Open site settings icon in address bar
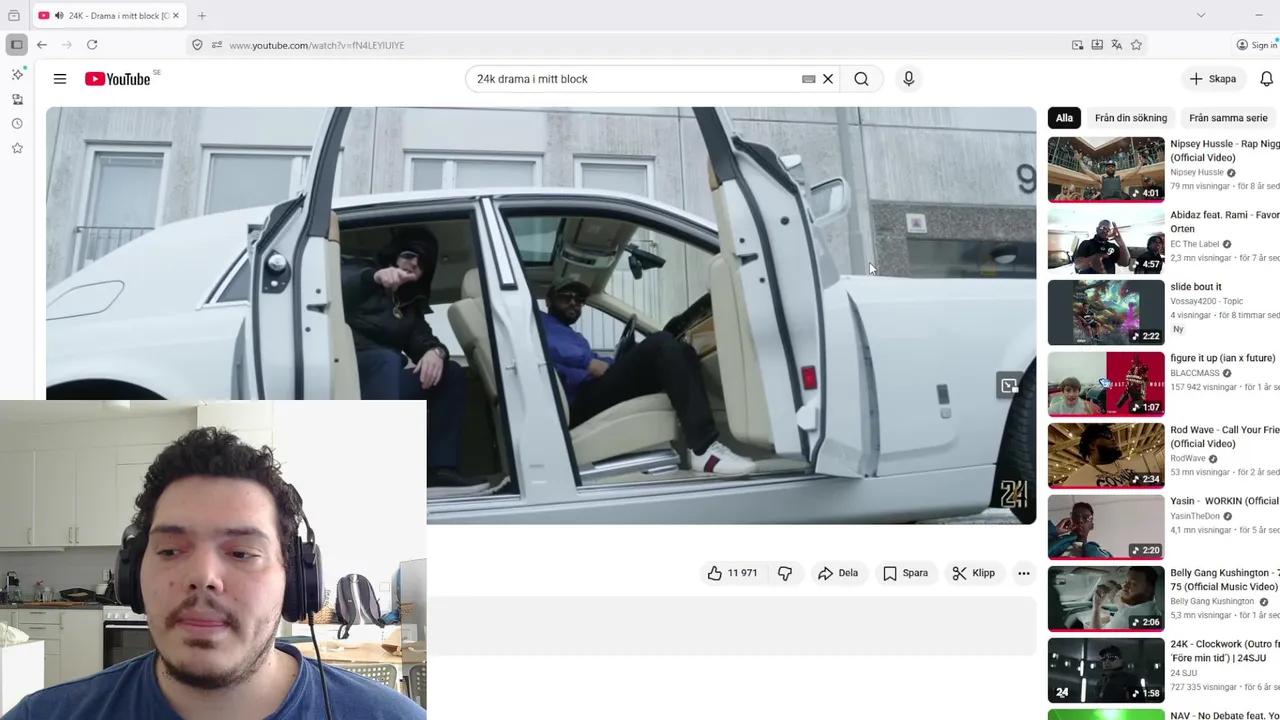 tap(217, 45)
